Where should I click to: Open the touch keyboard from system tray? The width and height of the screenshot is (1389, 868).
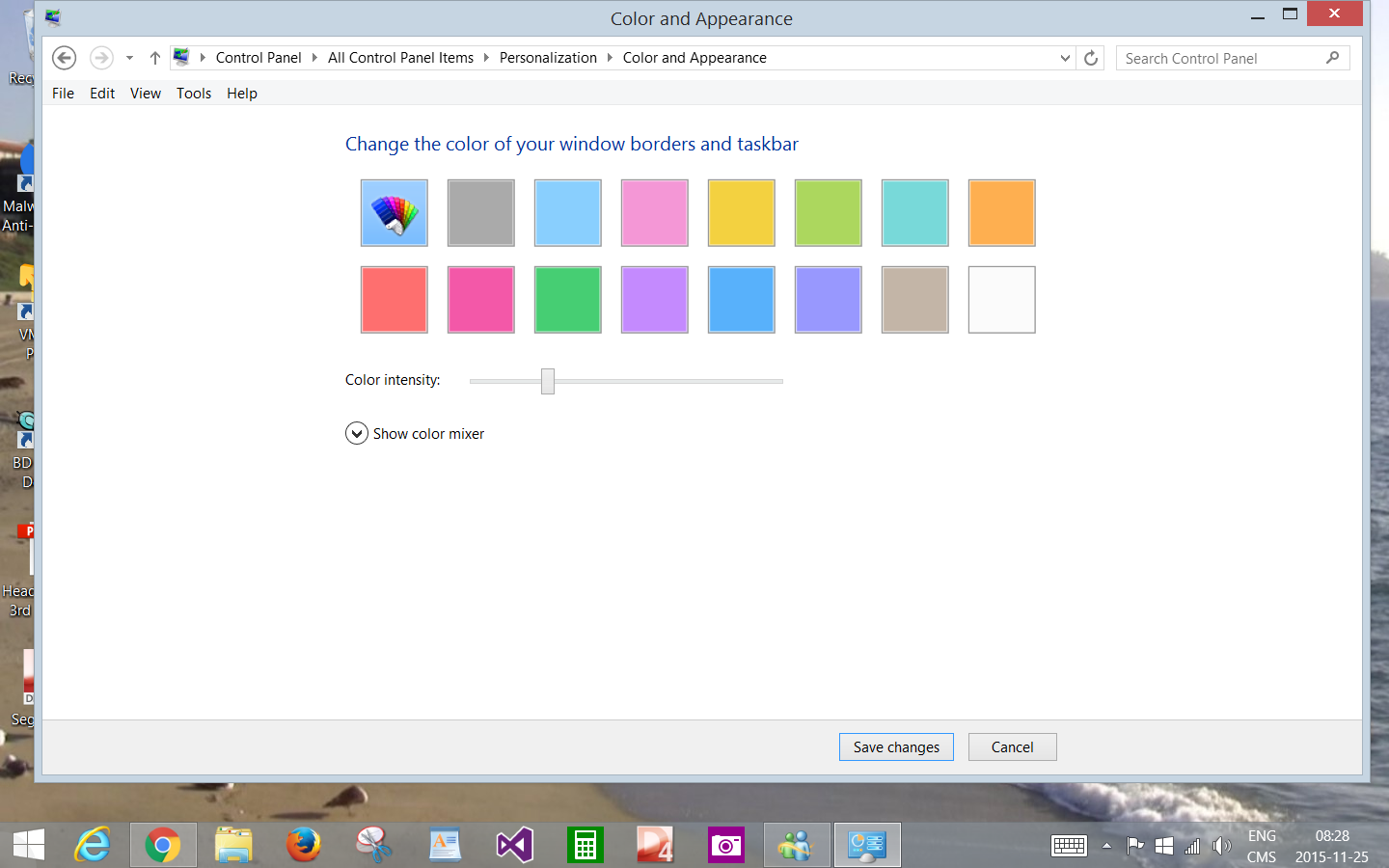1069,846
